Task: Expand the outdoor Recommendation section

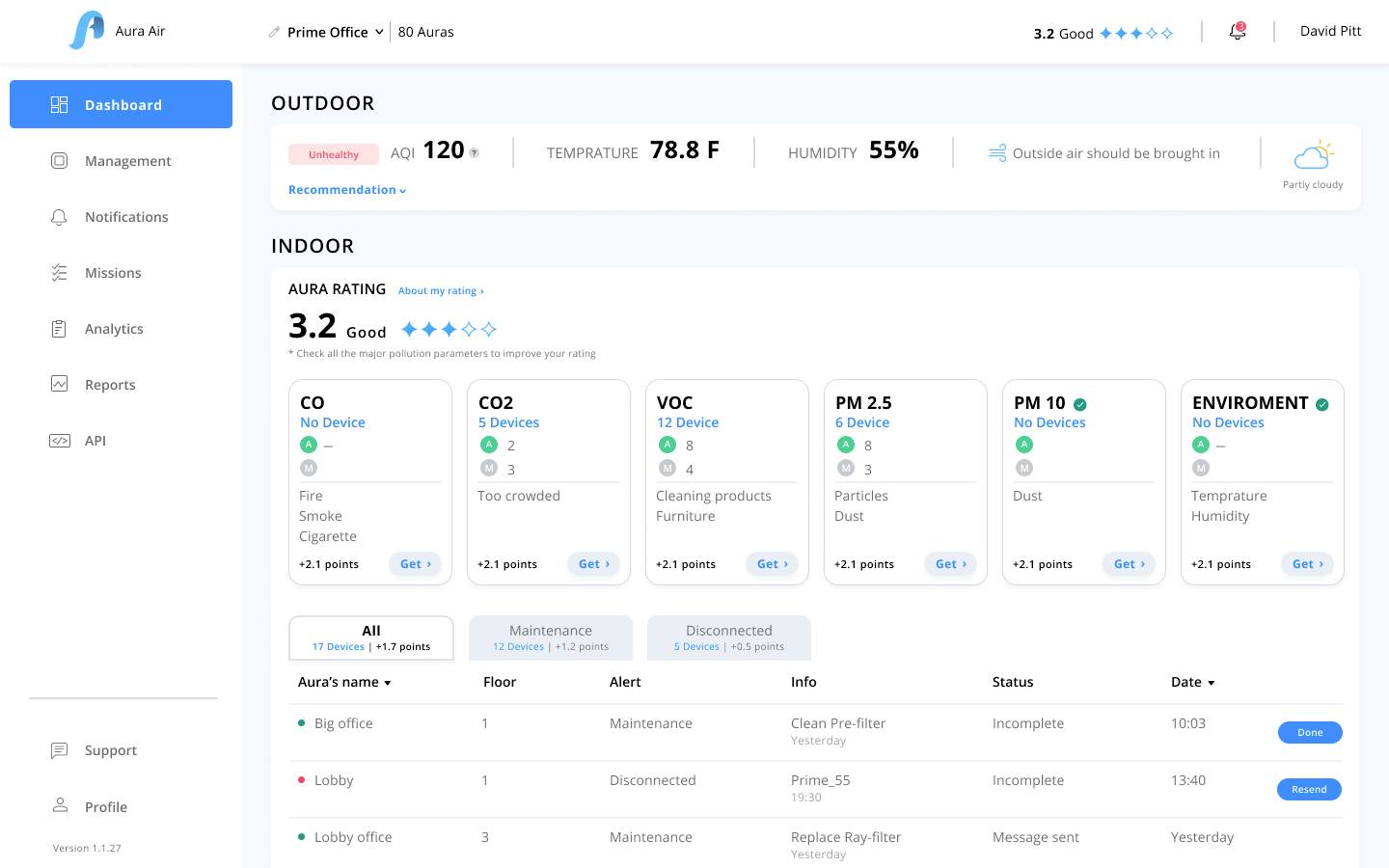Action: coord(346,190)
